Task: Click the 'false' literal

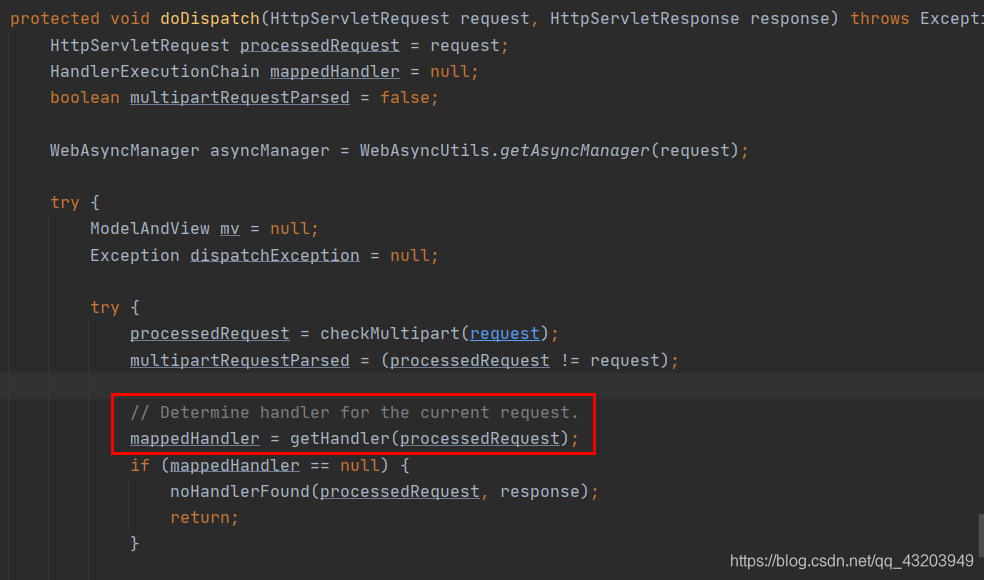Action: 405,98
